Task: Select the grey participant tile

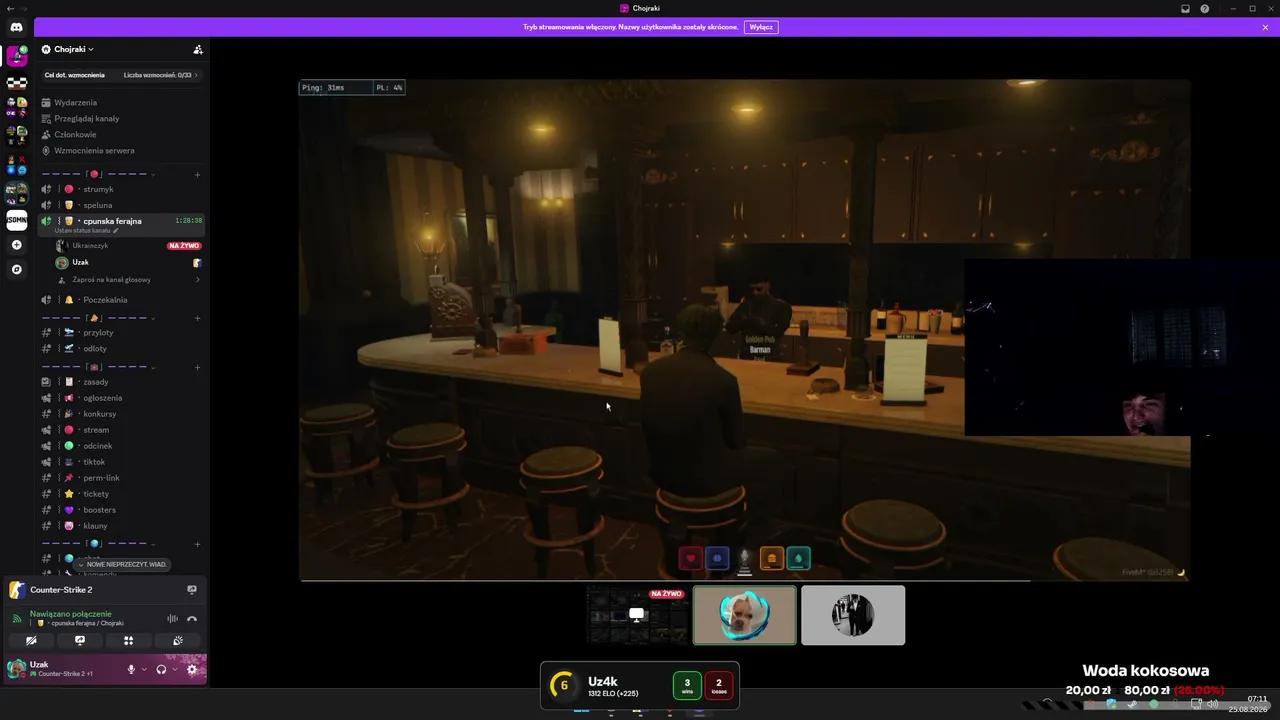Action: (853, 615)
